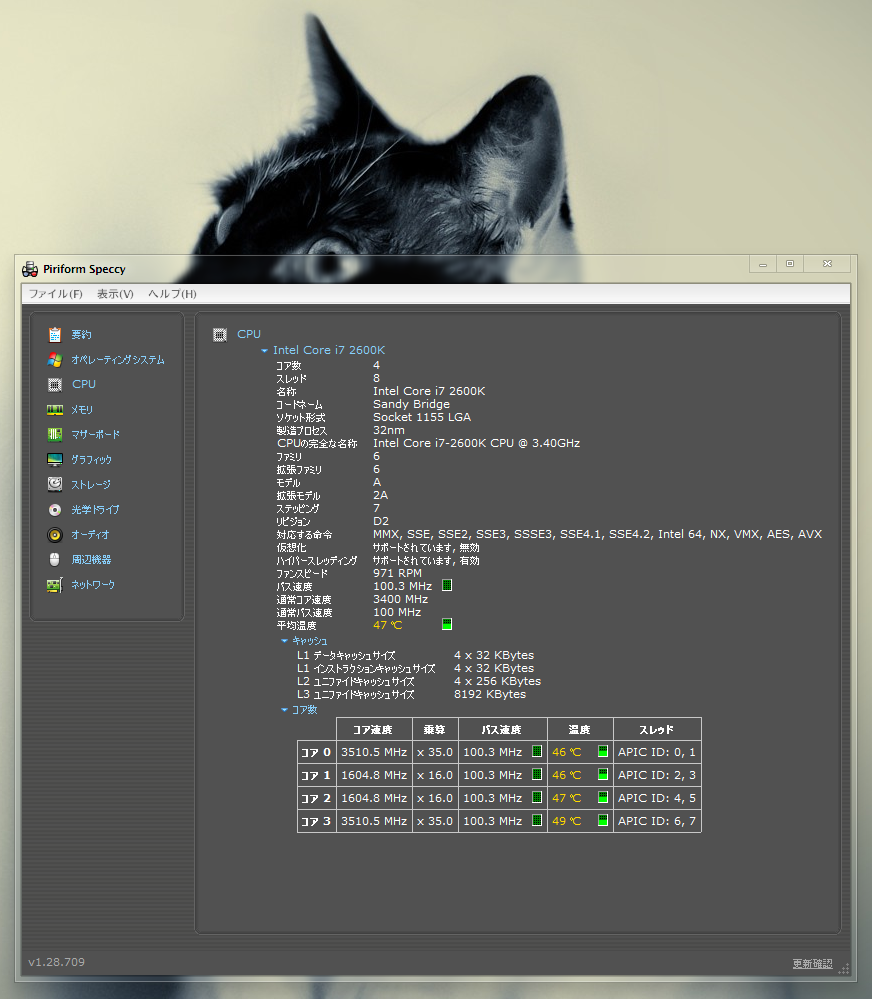
Task: Click the Memory (メモリ) RAM icon
Action: click(x=55, y=410)
